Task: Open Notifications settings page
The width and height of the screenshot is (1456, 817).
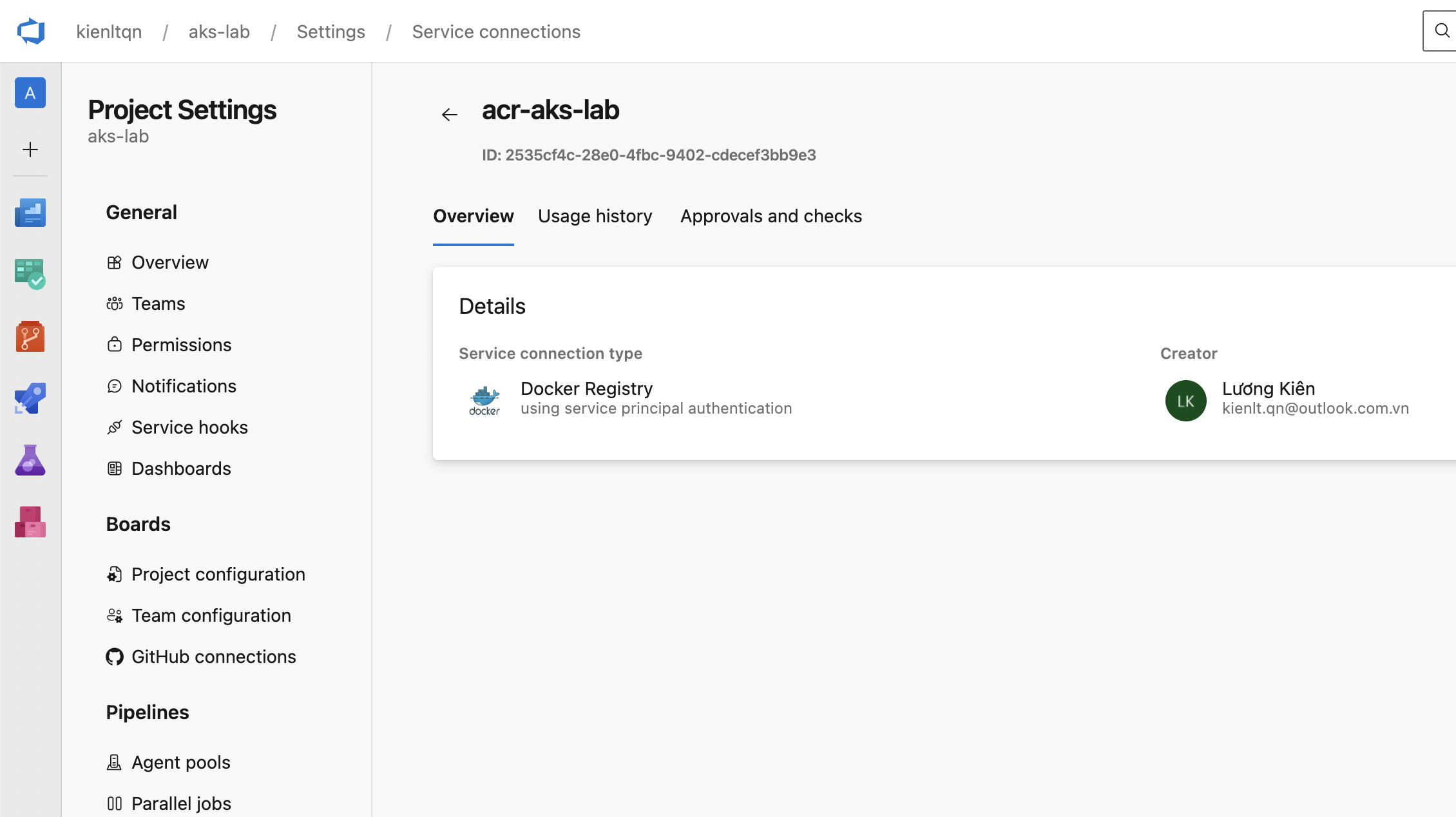Action: [x=184, y=386]
